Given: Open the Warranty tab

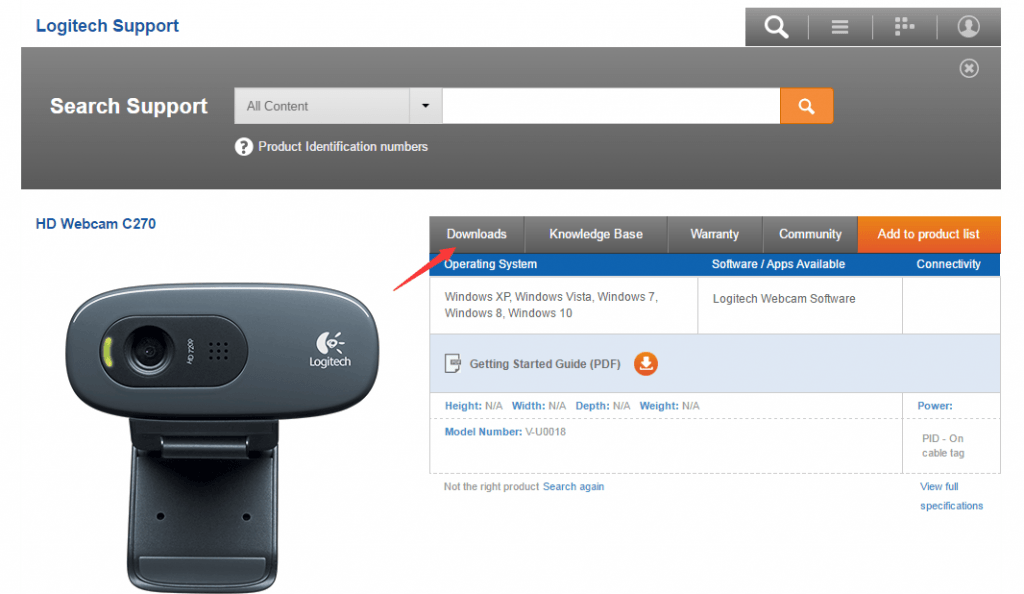Looking at the screenshot, I should 714,234.
